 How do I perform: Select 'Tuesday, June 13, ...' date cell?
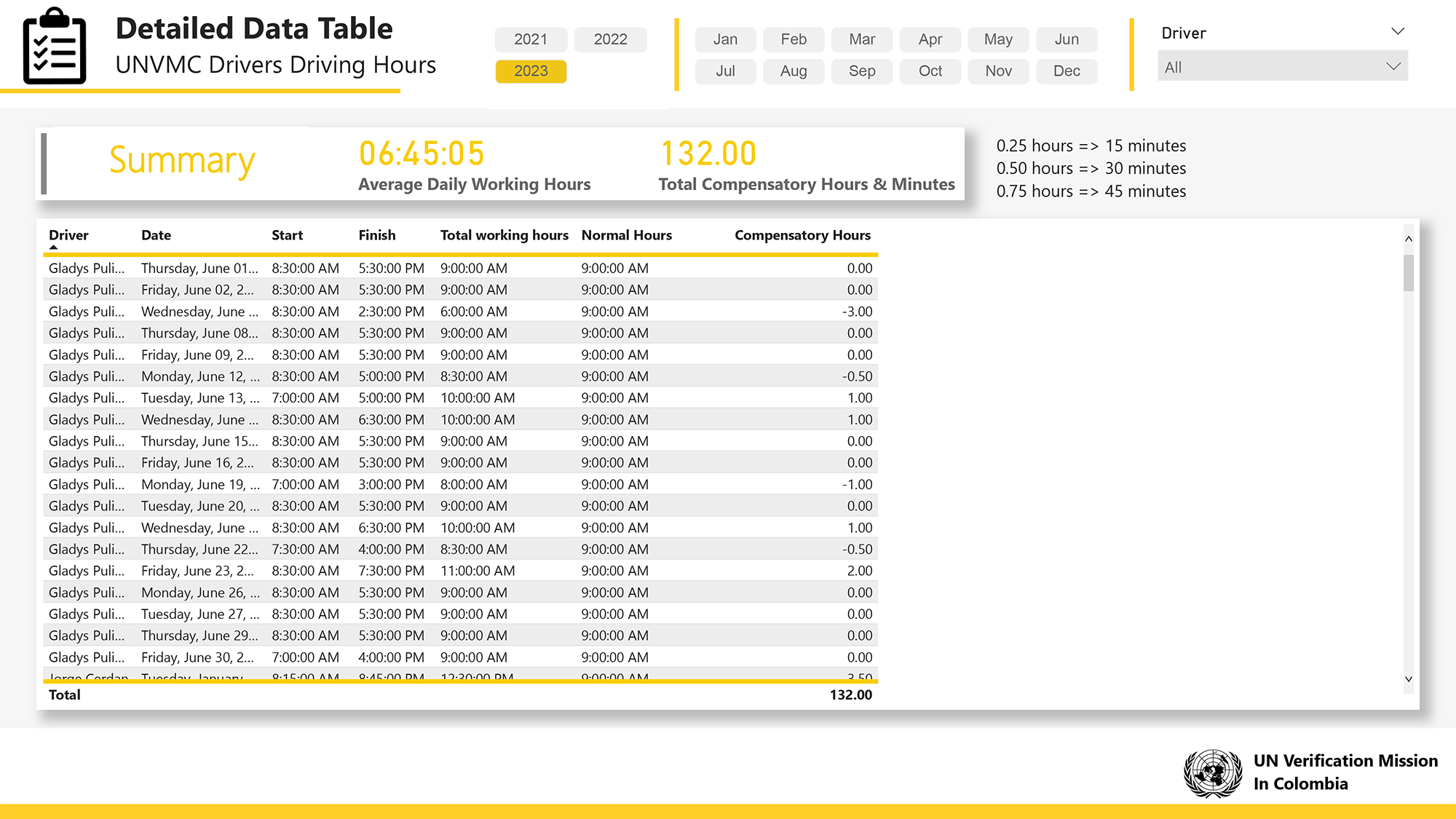200,398
